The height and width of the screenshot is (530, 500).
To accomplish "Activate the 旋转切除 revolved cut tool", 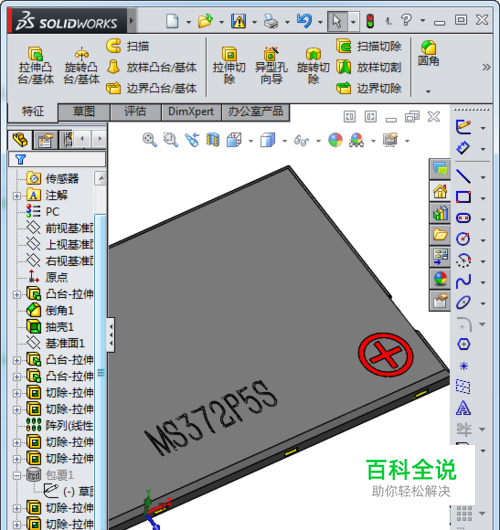I will (x=313, y=66).
